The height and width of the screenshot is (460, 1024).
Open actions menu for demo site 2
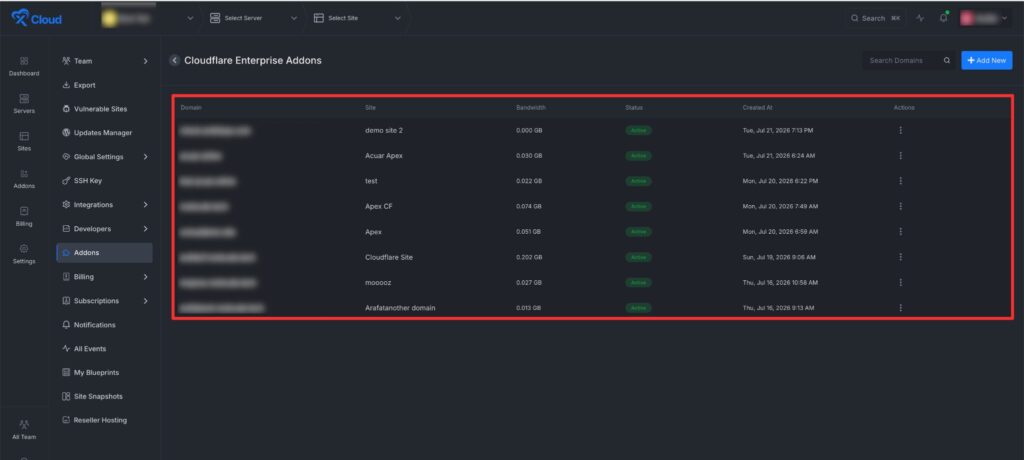coord(901,130)
